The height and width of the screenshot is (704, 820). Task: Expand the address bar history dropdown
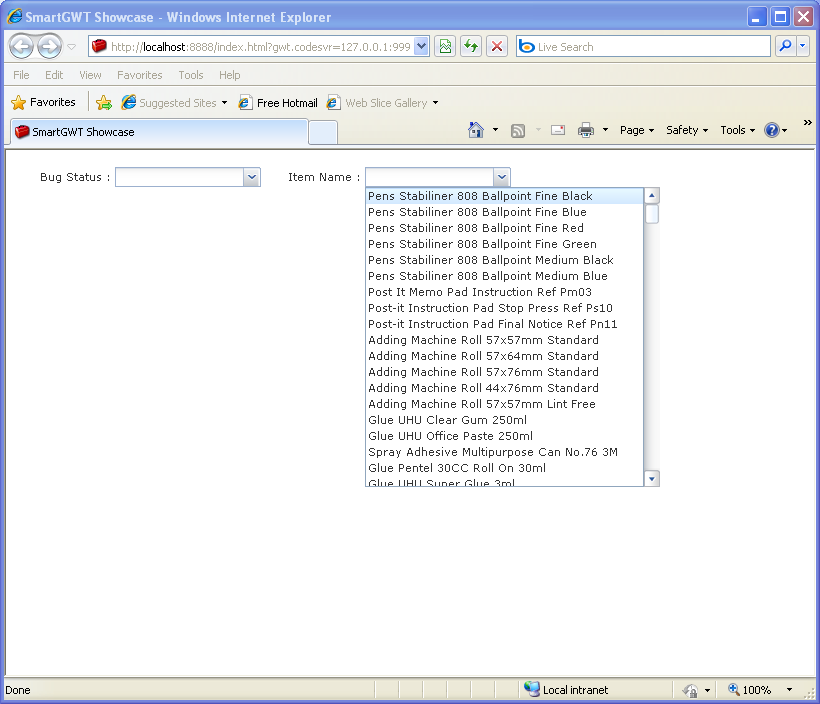422,47
